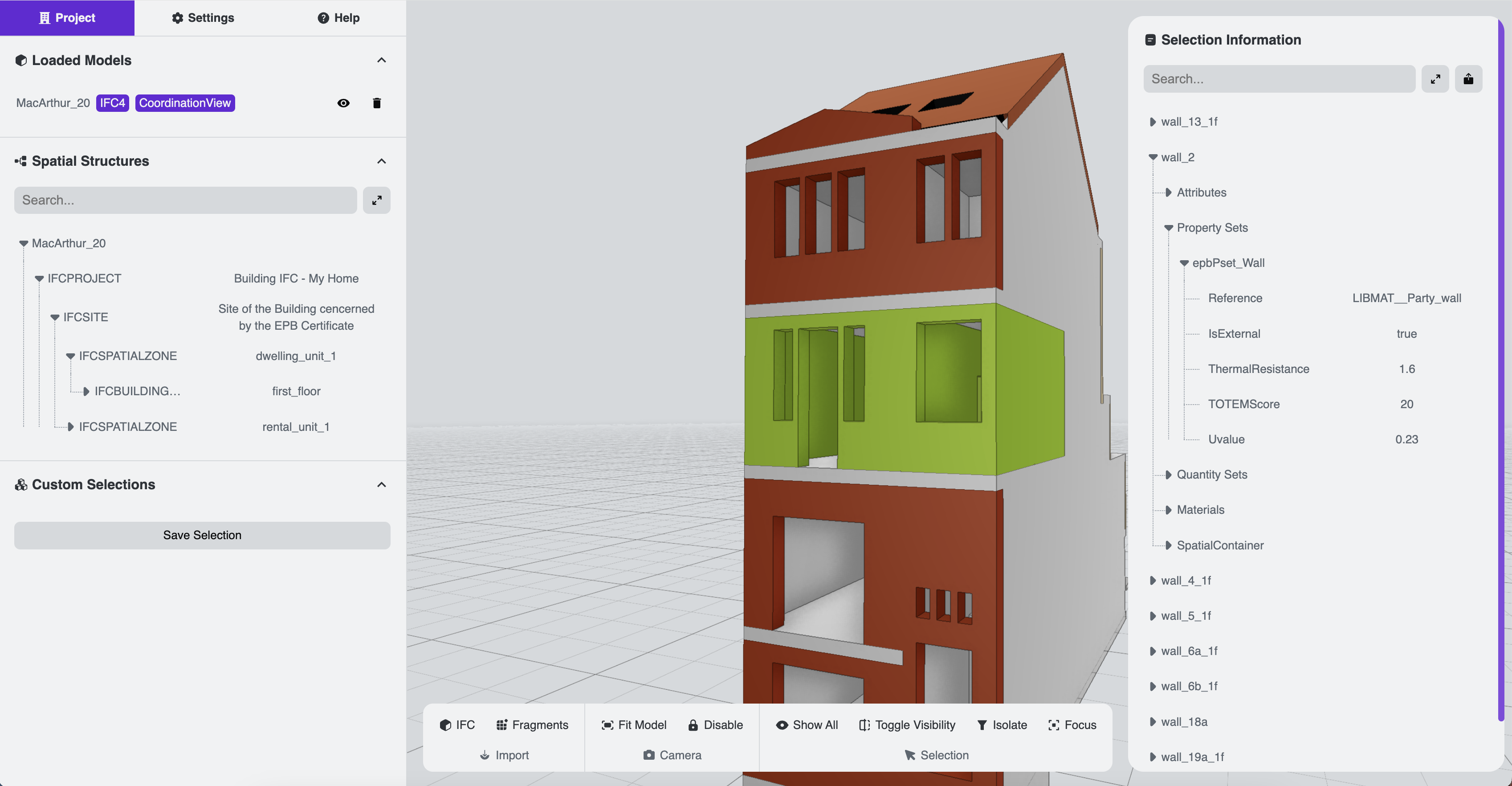Collapse the IFCSPATIALZONE dwelling_unit_1 node
Image resolution: width=1512 pixels, height=786 pixels.
(70, 356)
